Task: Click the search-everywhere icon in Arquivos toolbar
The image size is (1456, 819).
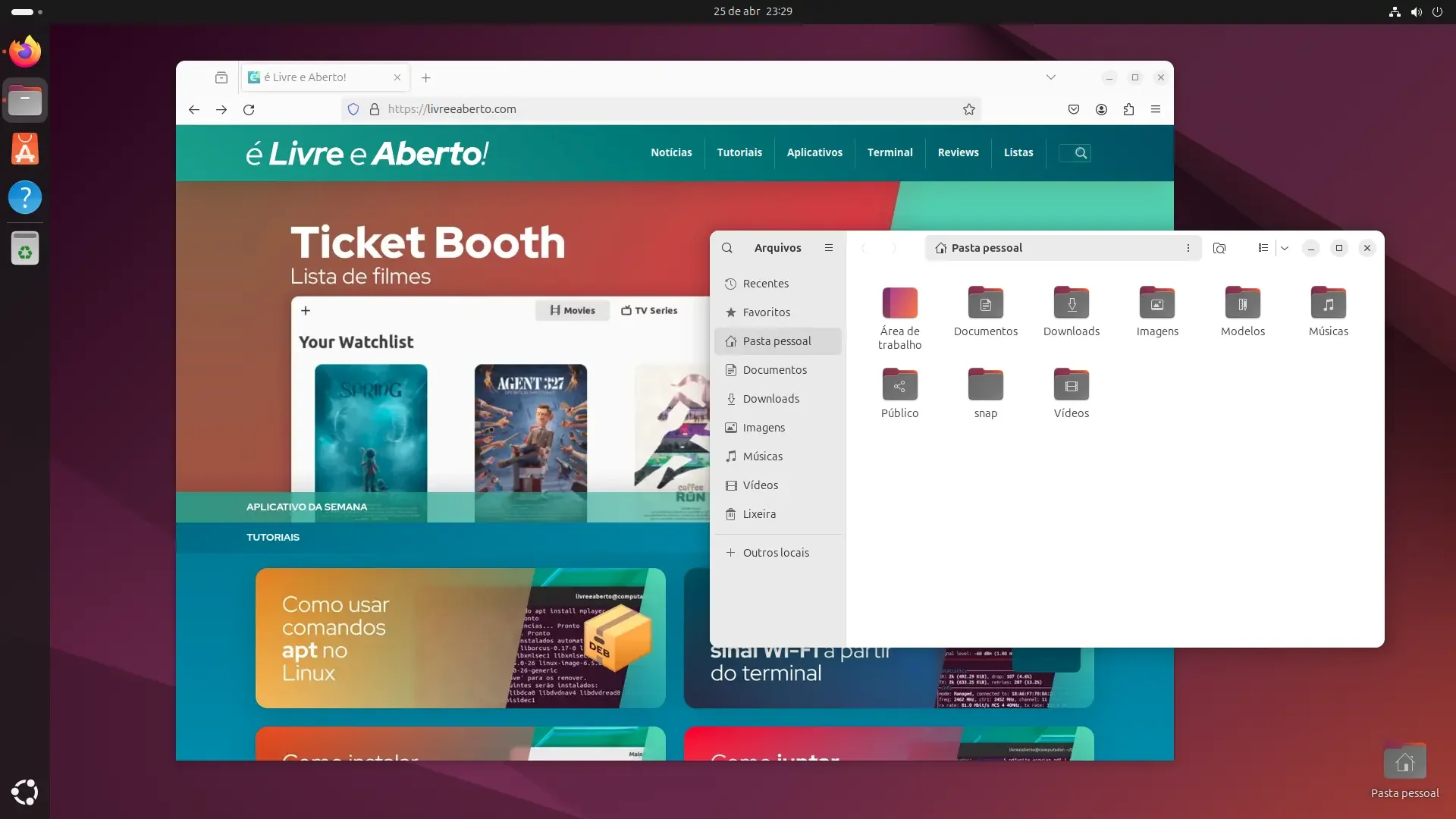Action: click(1219, 248)
